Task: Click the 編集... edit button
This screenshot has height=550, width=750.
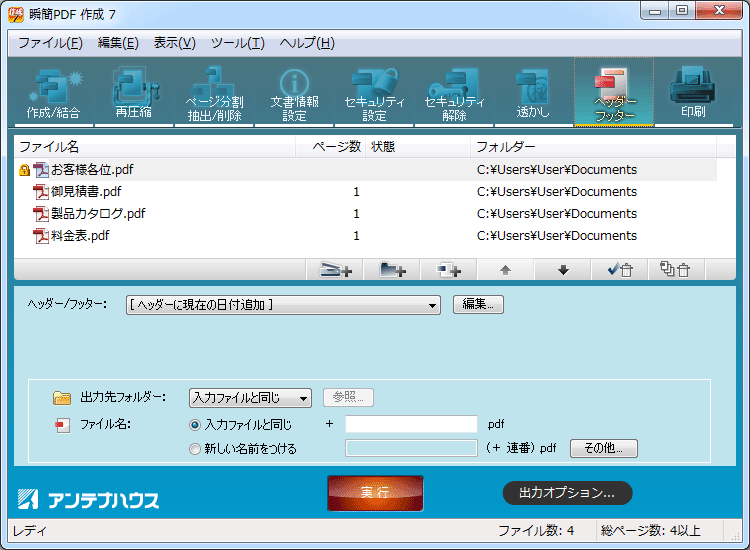Action: coord(478,305)
